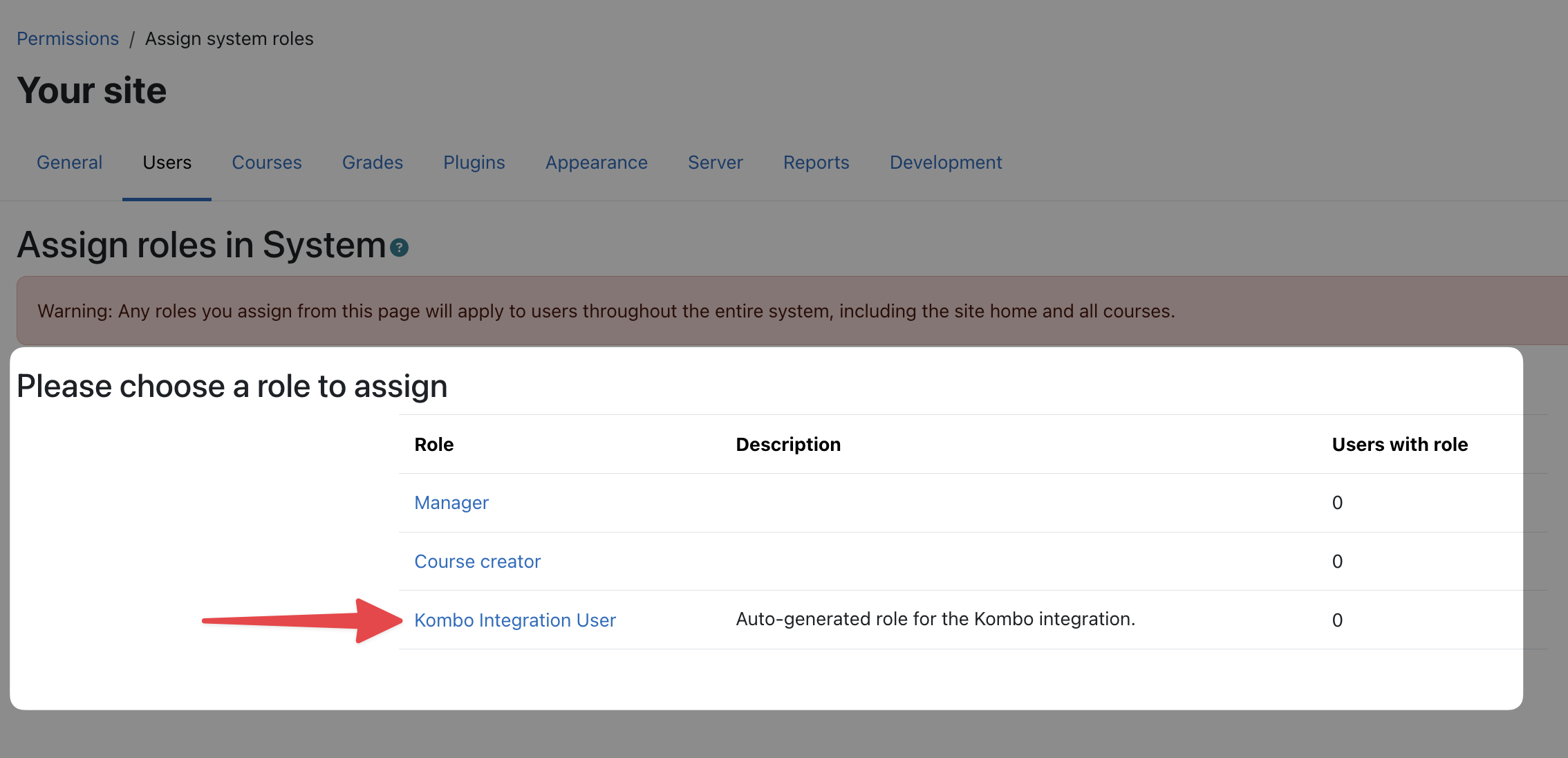Click the Kombo integration description text

935,619
